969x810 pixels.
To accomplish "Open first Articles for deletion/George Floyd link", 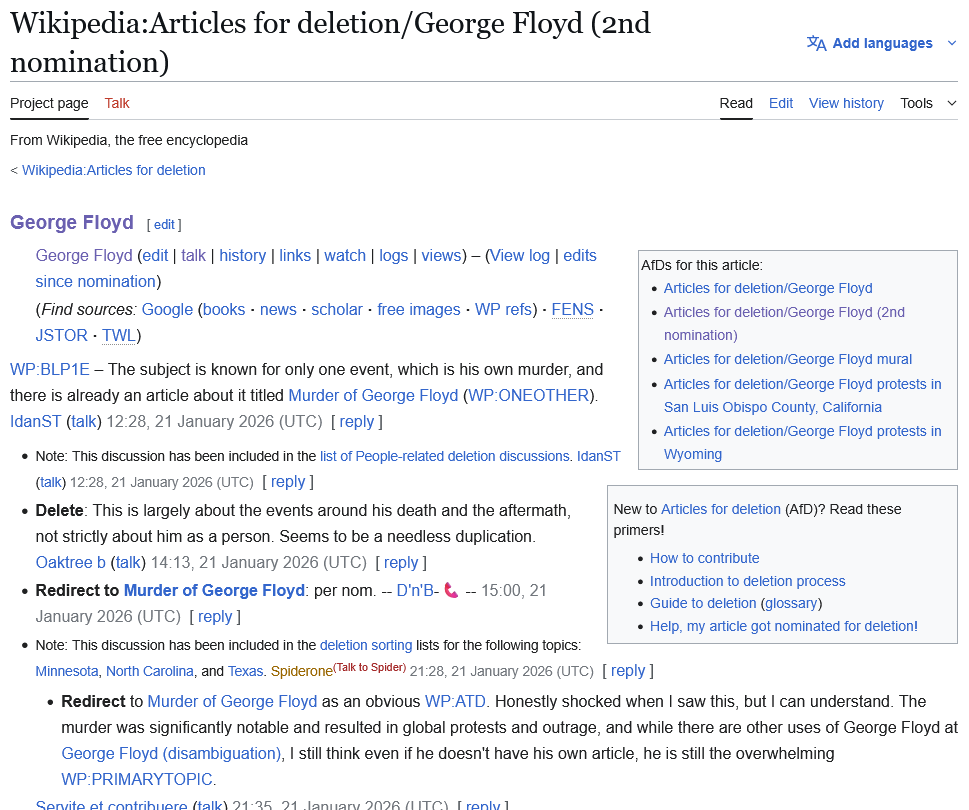I will (x=768, y=289).
